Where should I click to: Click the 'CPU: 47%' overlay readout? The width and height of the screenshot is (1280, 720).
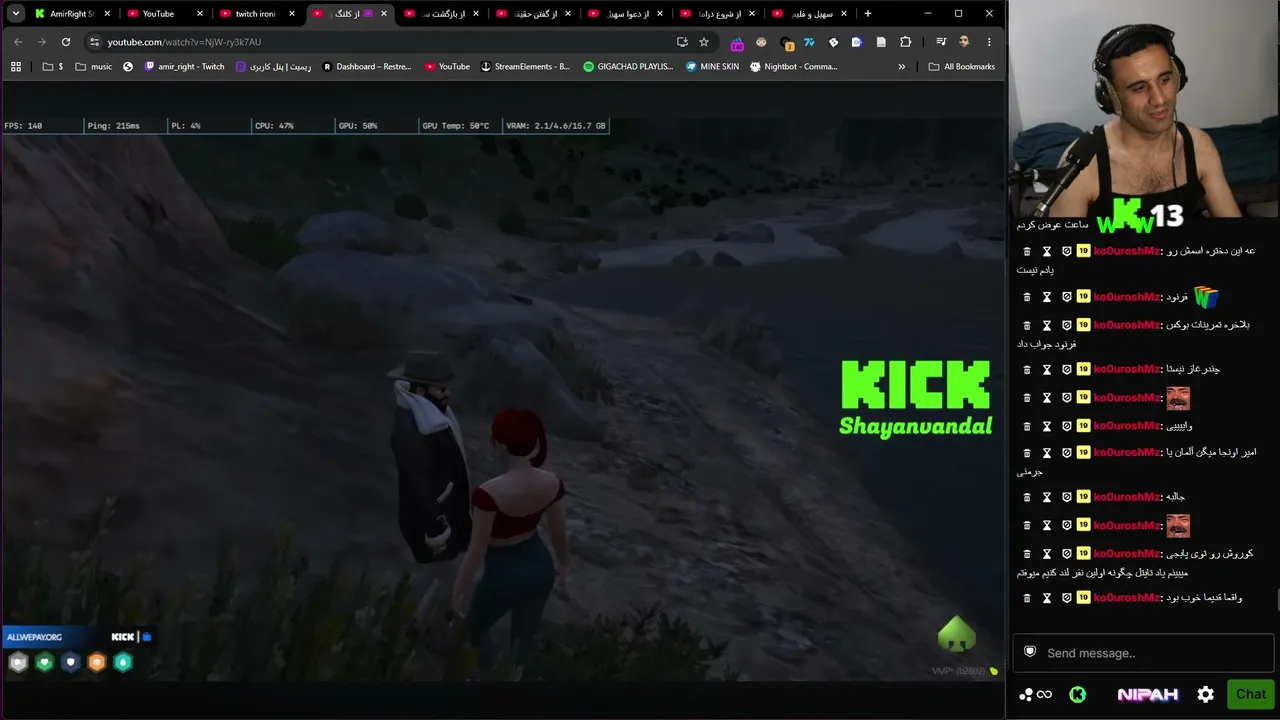pyautogui.click(x=274, y=126)
